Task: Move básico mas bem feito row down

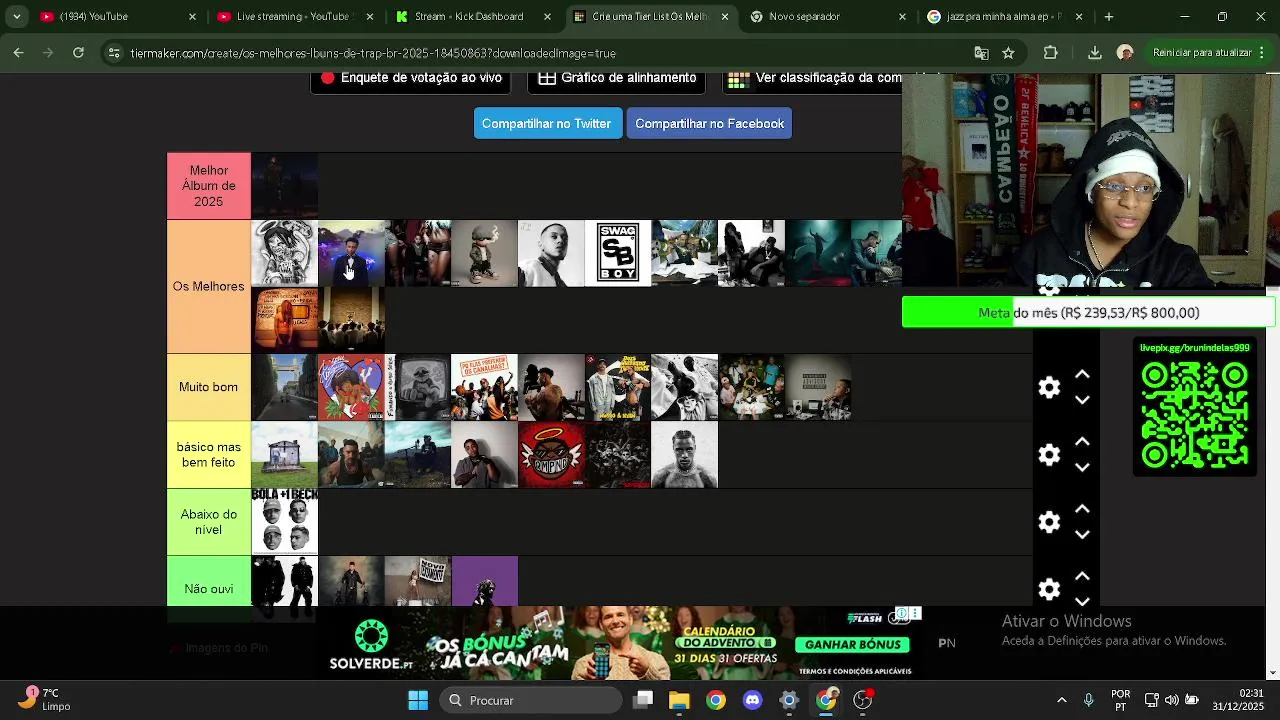Action: (x=1082, y=467)
